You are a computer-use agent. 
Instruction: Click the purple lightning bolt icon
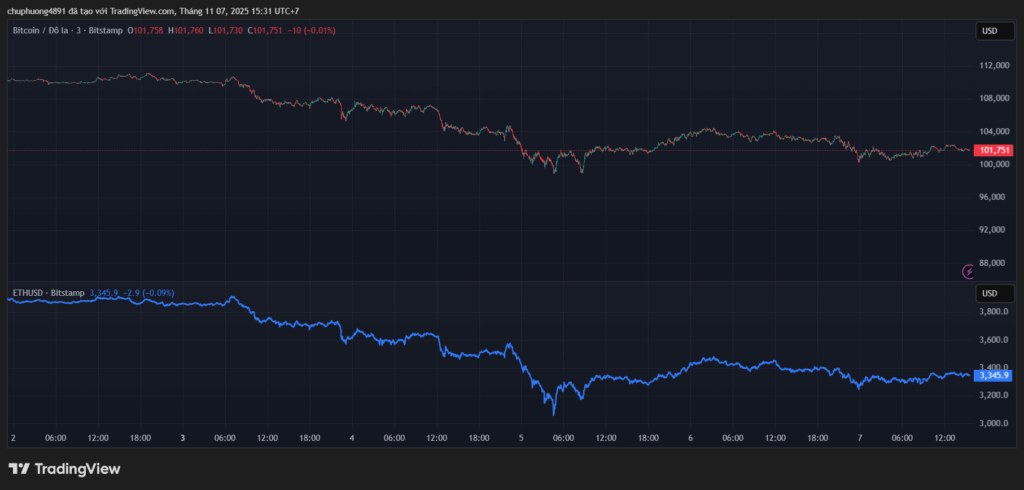pos(968,271)
